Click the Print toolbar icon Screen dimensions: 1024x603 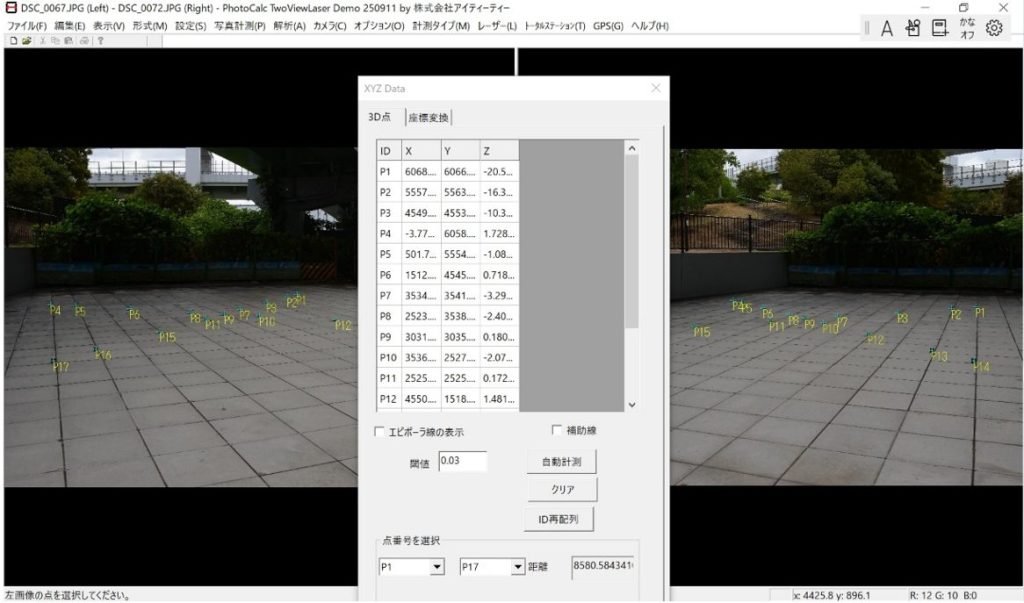coord(84,41)
